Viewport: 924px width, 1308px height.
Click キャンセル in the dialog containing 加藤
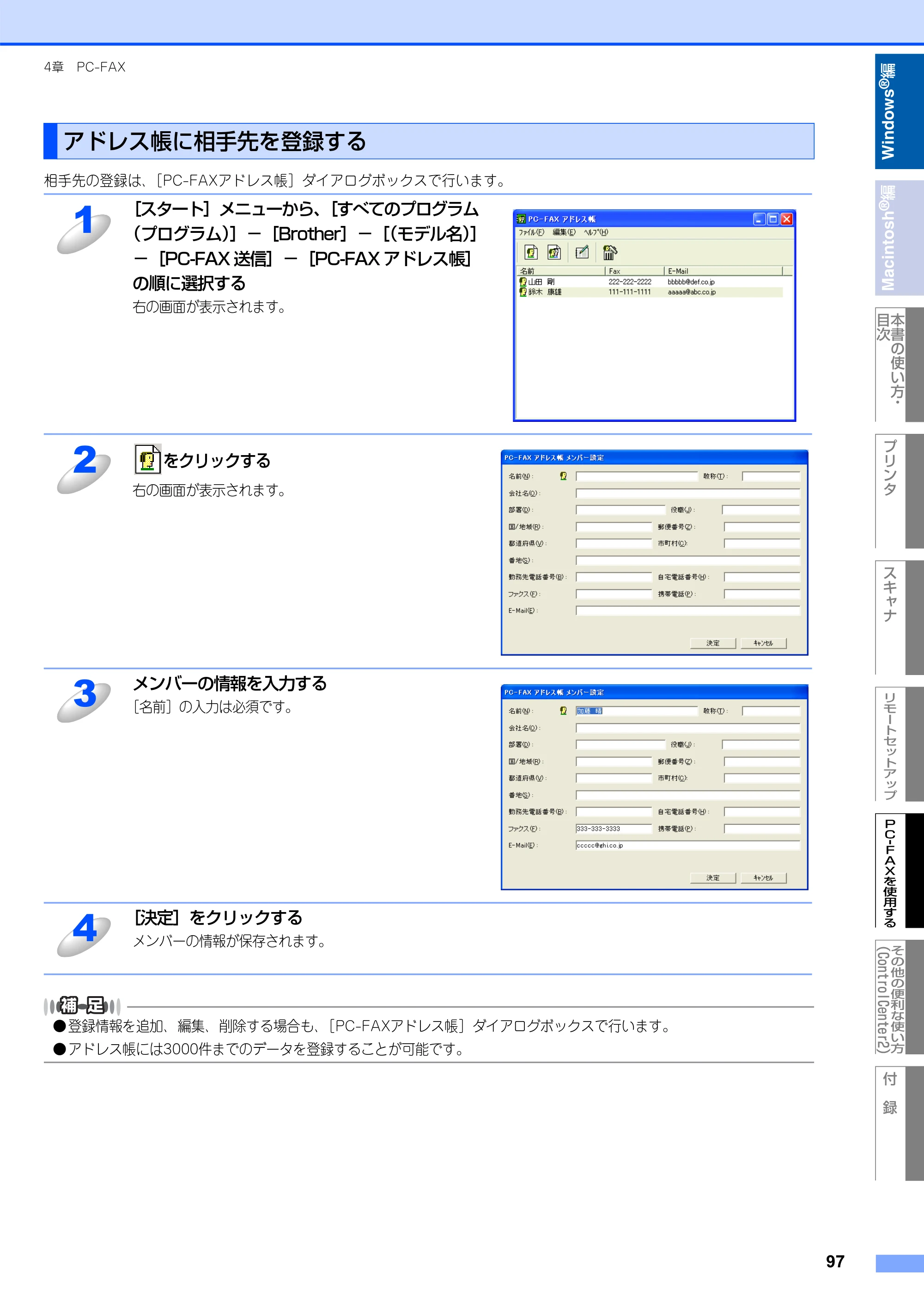(763, 878)
